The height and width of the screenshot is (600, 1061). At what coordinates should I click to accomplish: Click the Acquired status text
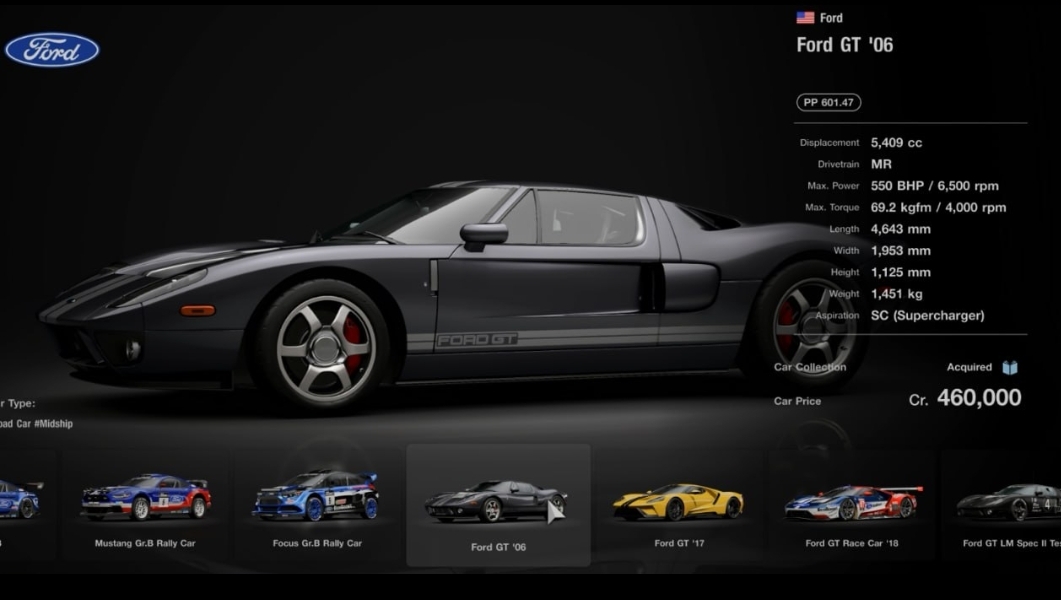pyautogui.click(x=969, y=367)
